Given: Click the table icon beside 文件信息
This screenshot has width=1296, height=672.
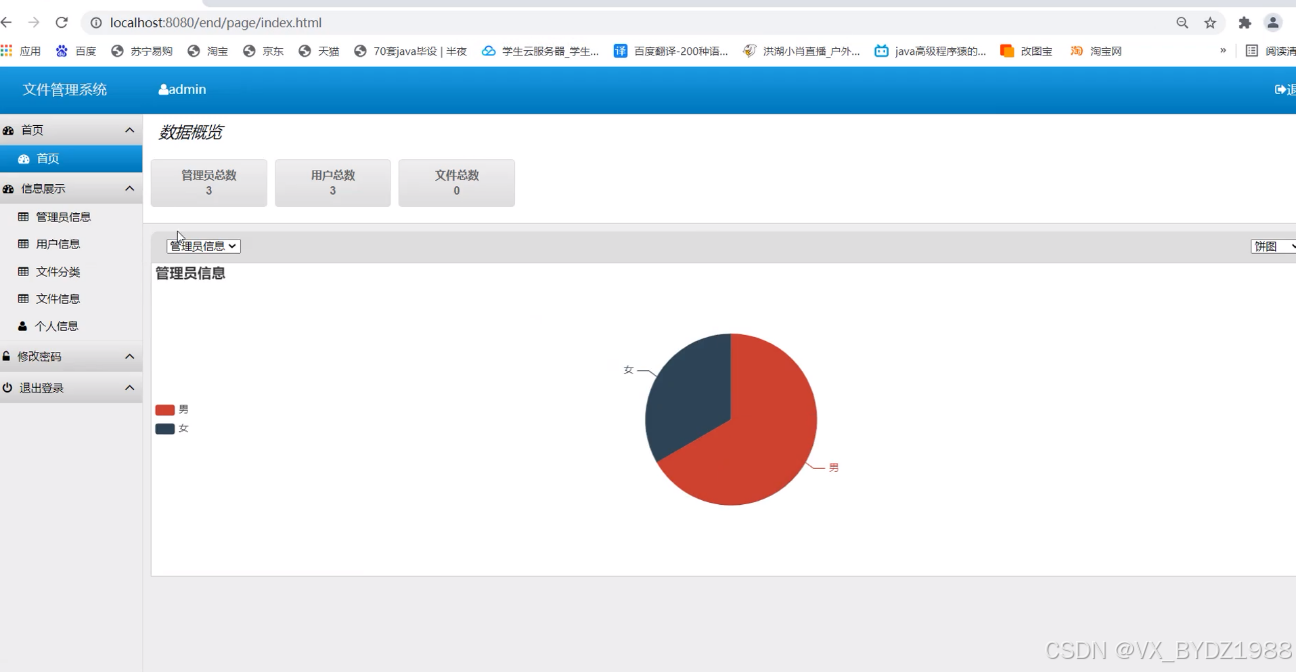Looking at the screenshot, I should (23, 299).
